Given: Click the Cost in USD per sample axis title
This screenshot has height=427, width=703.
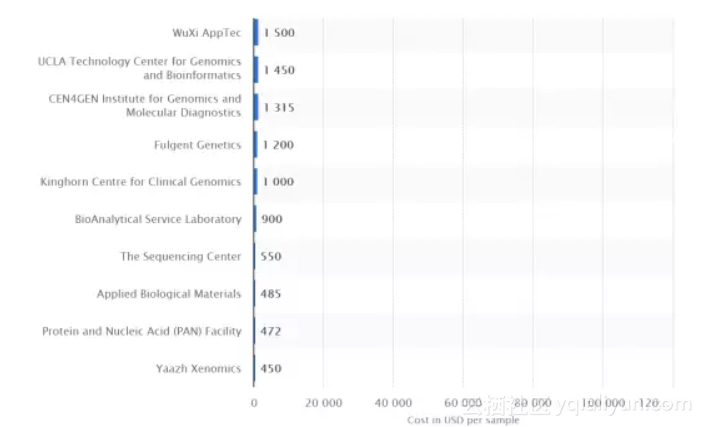Looking at the screenshot, I should click(x=463, y=420).
